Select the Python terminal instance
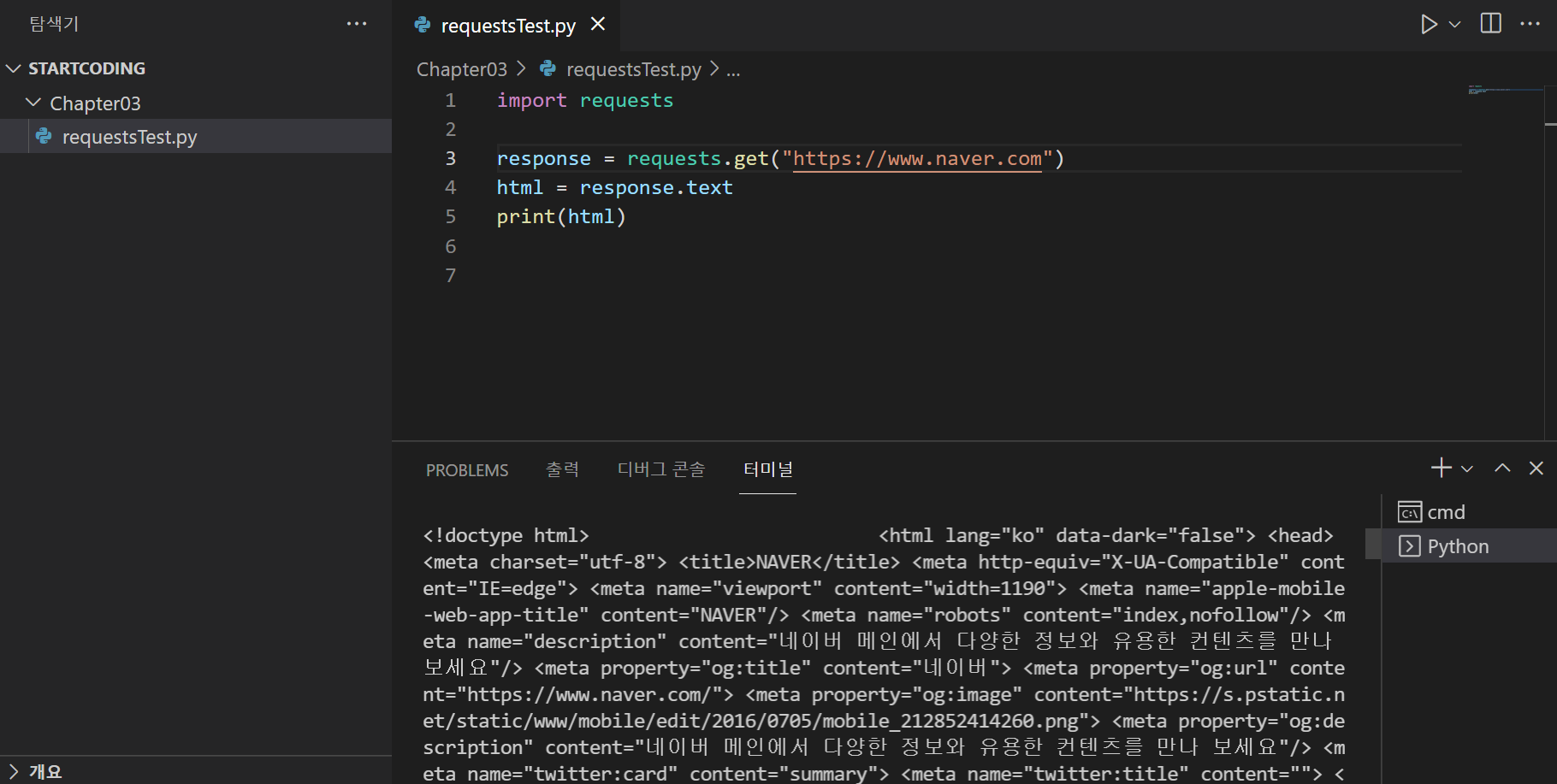 tap(1469, 546)
